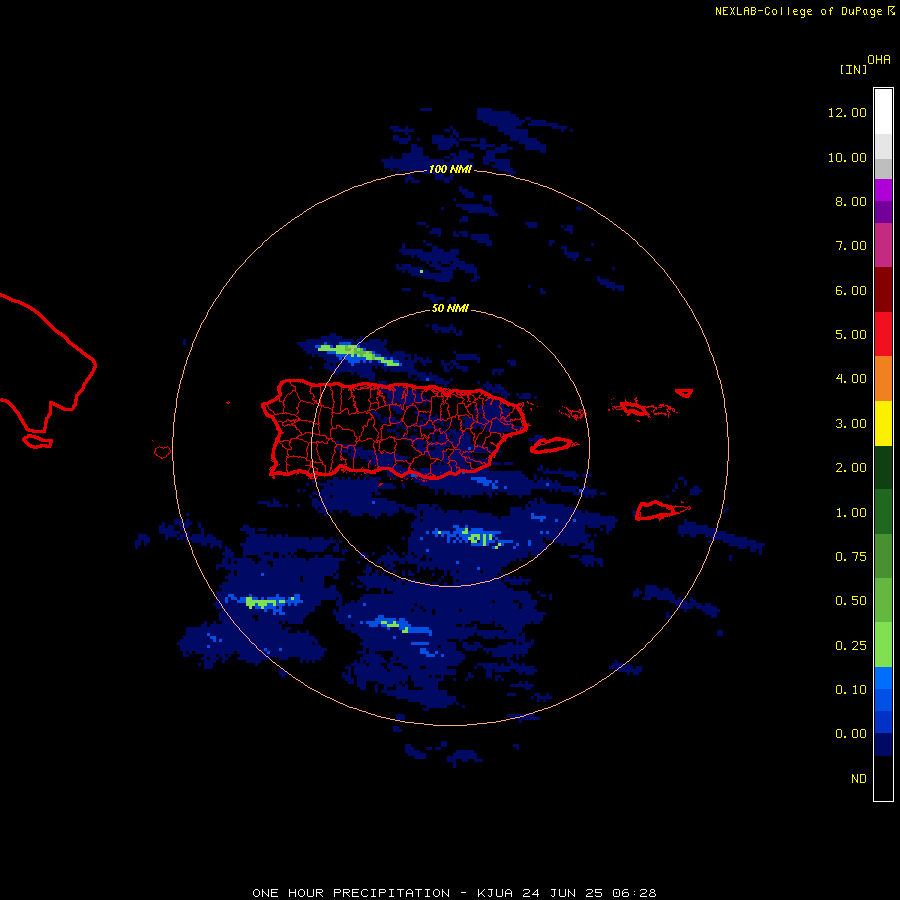Click the 0.25 legend value
This screenshot has width=900, height=900.
851,646
